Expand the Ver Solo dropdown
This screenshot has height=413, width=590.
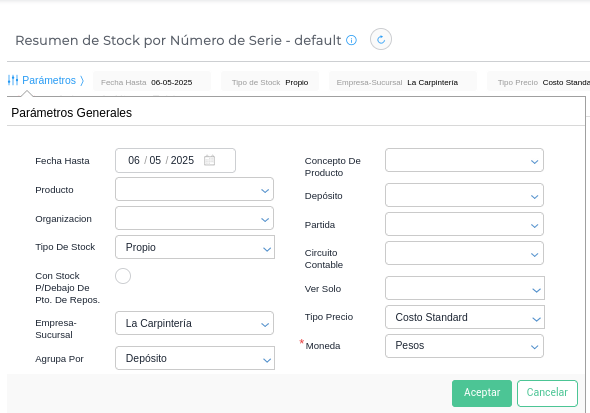pyautogui.click(x=465, y=288)
